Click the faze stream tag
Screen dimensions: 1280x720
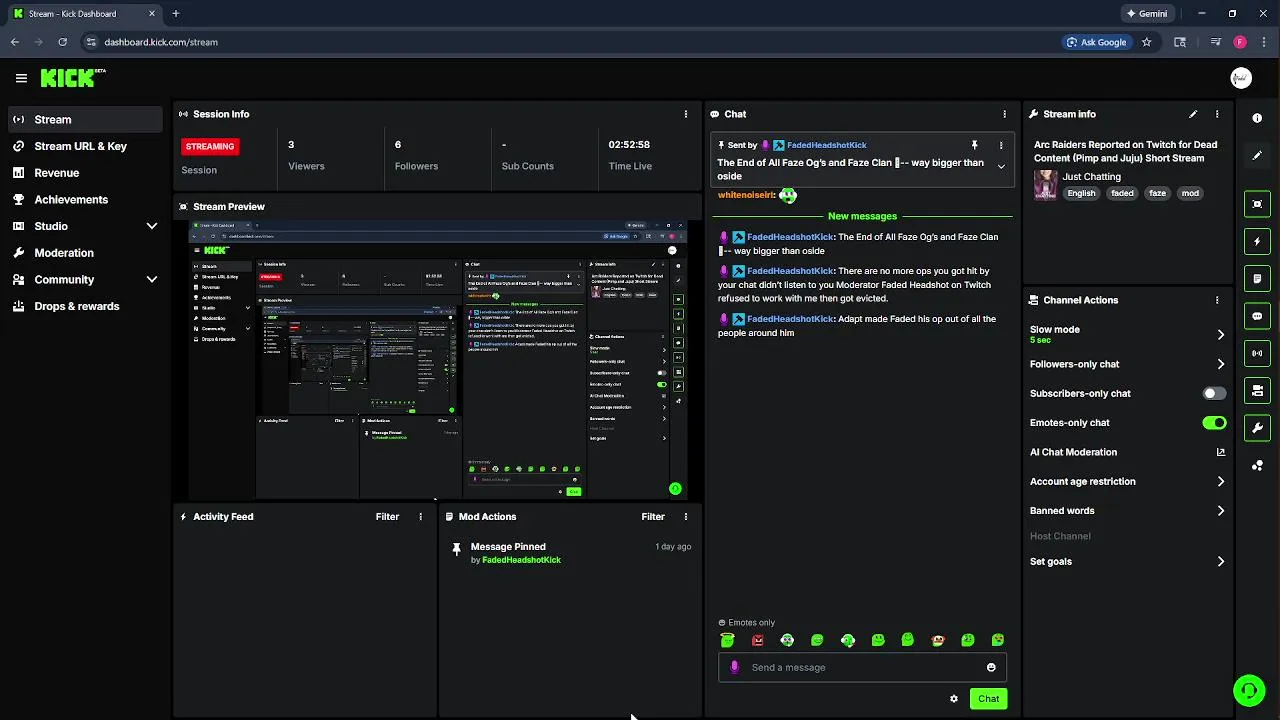pyautogui.click(x=1157, y=194)
